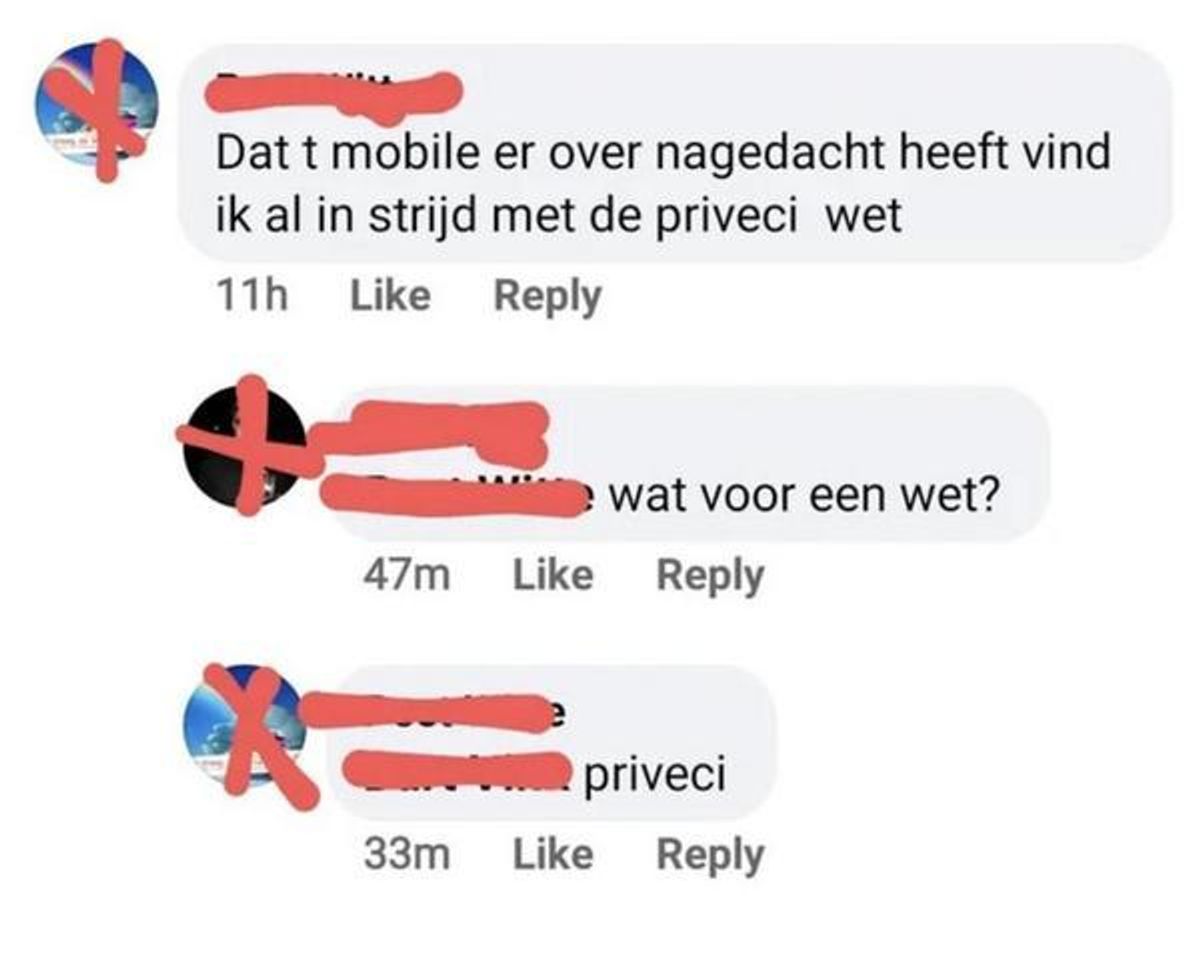Open the 47m timestamp

pyautogui.click(x=407, y=575)
